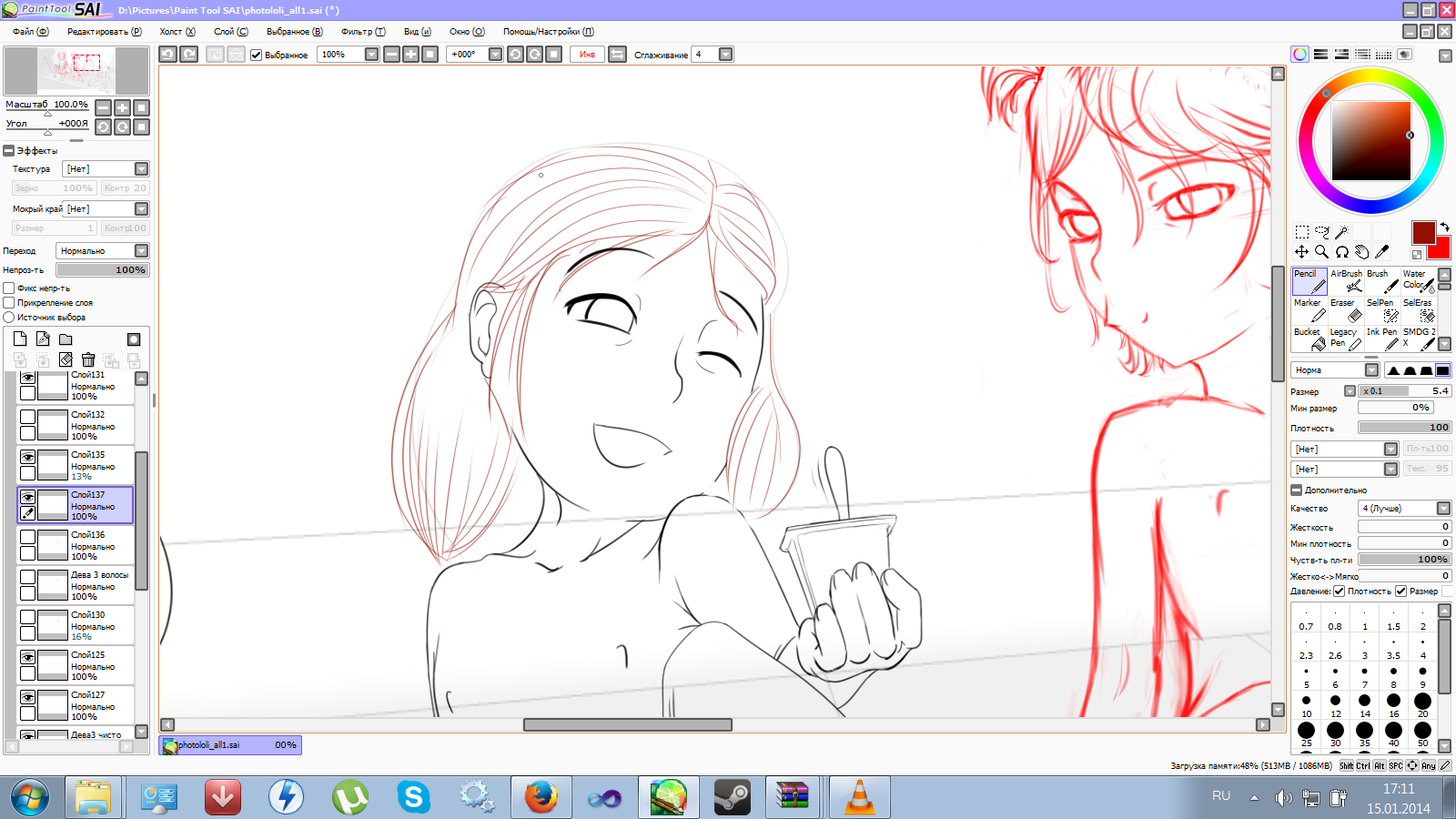Screen dimensions: 1456x819
Task: Pick the Eyedropper color picker tool
Action: 1381,252
